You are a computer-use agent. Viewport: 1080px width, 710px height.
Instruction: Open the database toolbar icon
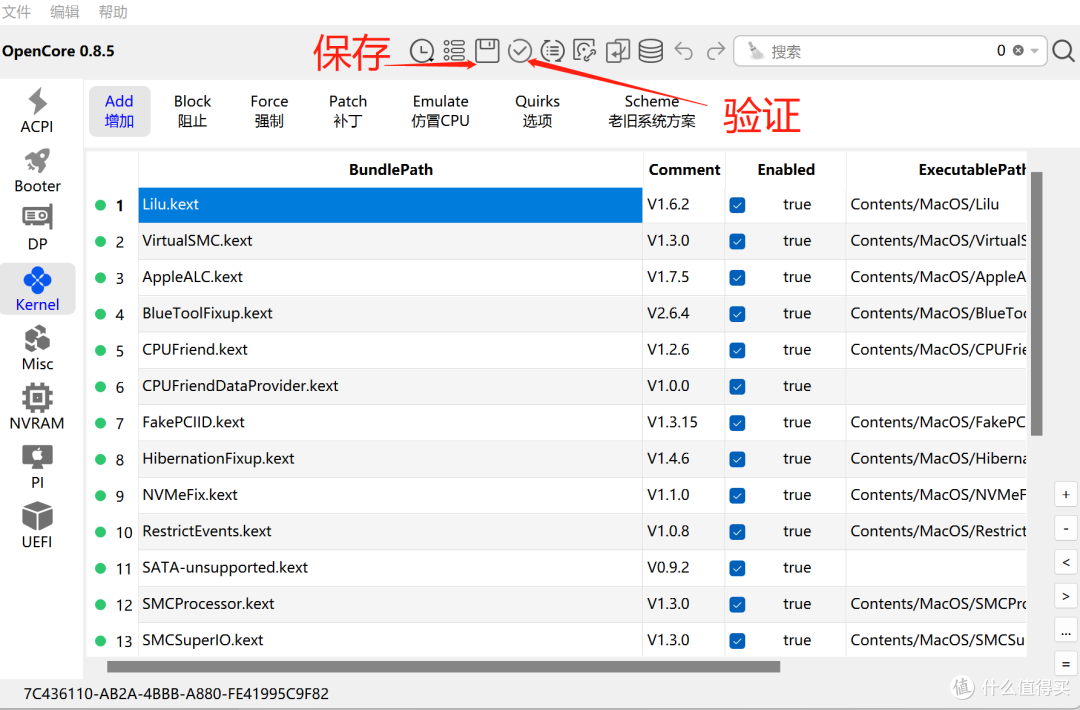click(650, 50)
